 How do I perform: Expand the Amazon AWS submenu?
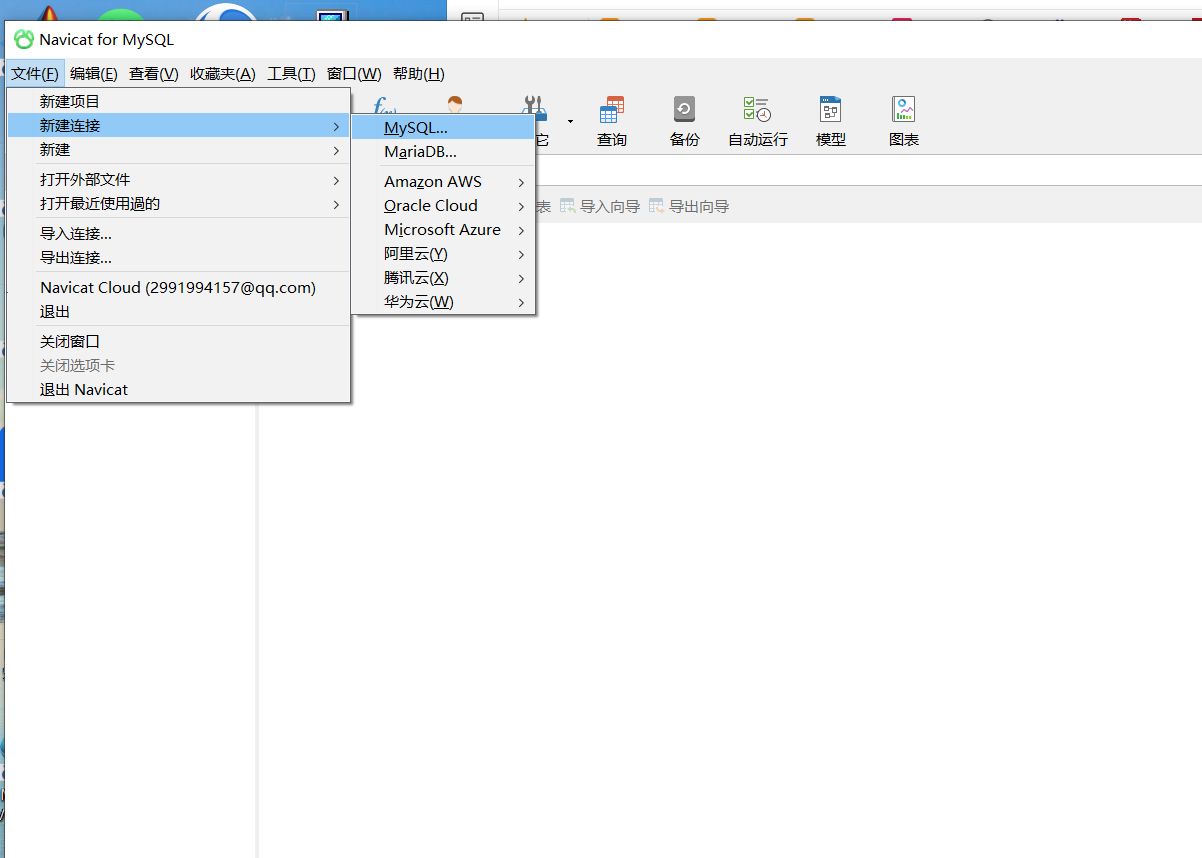click(x=444, y=182)
